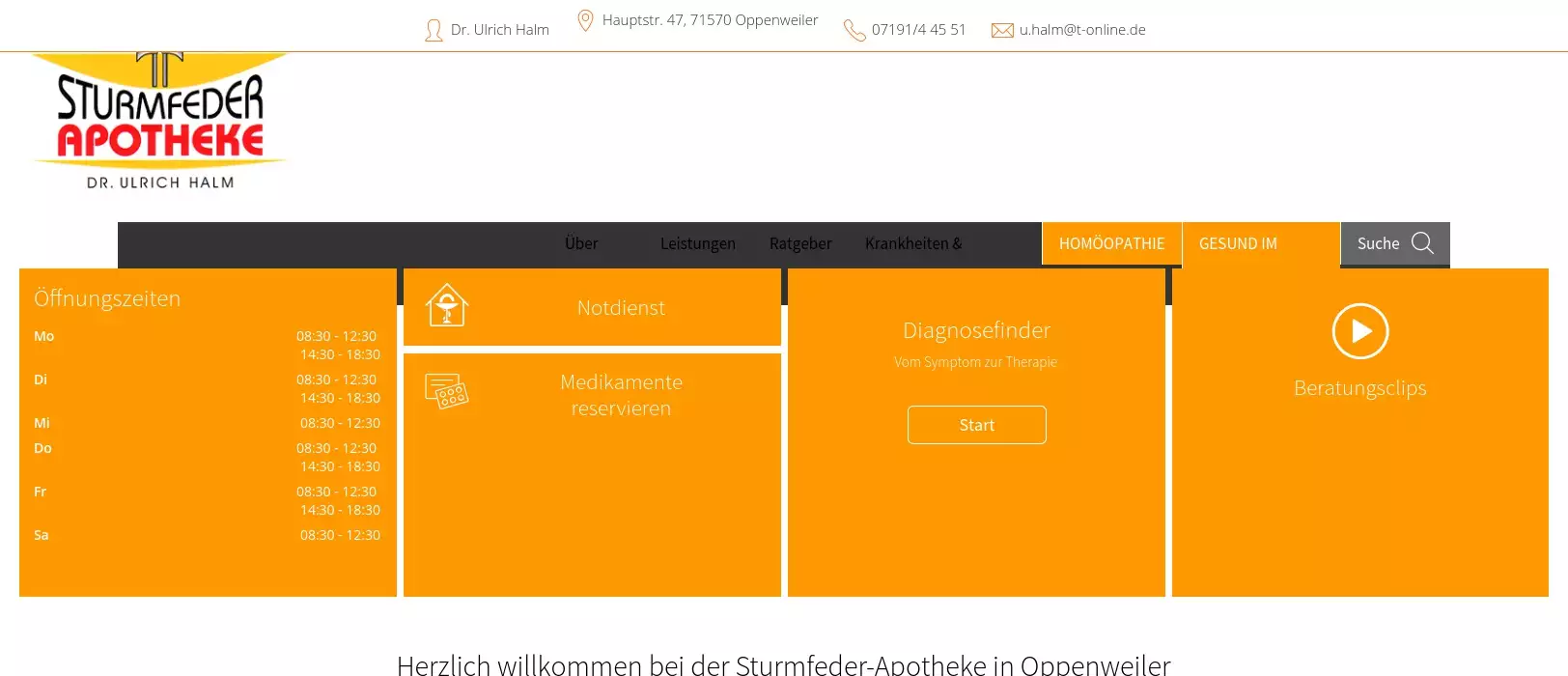The width and height of the screenshot is (1568, 676).
Task: Click the person icon beside Dr. Ulrich Halm
Action: 434,31
